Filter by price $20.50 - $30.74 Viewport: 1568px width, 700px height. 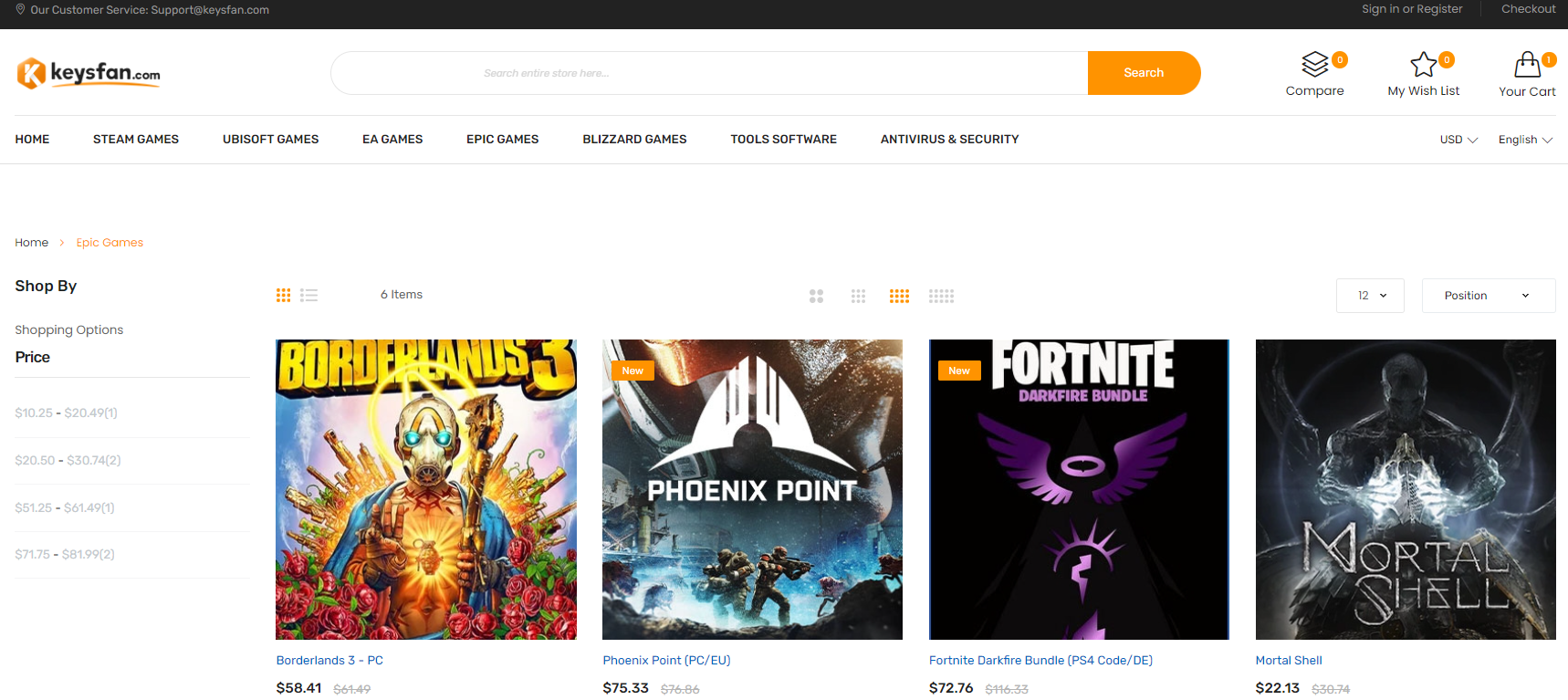pos(68,461)
